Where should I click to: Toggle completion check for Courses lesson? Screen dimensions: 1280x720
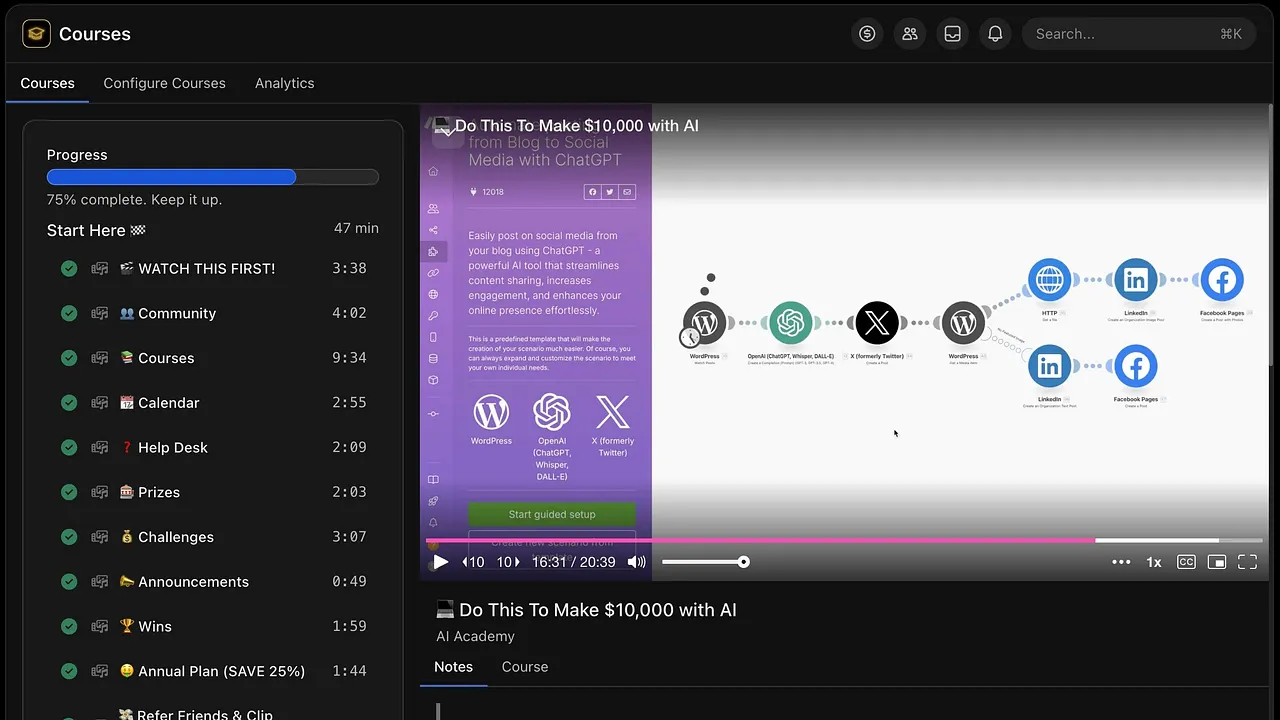tap(69, 358)
